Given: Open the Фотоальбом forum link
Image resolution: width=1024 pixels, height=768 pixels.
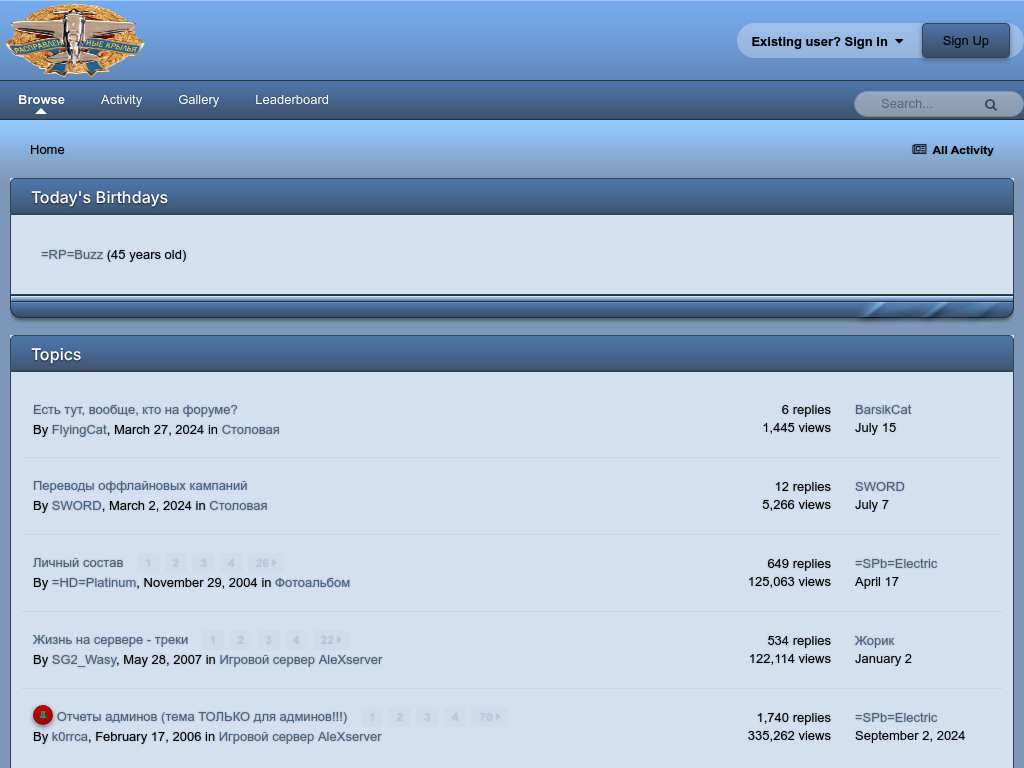Looking at the screenshot, I should click(x=312, y=583).
